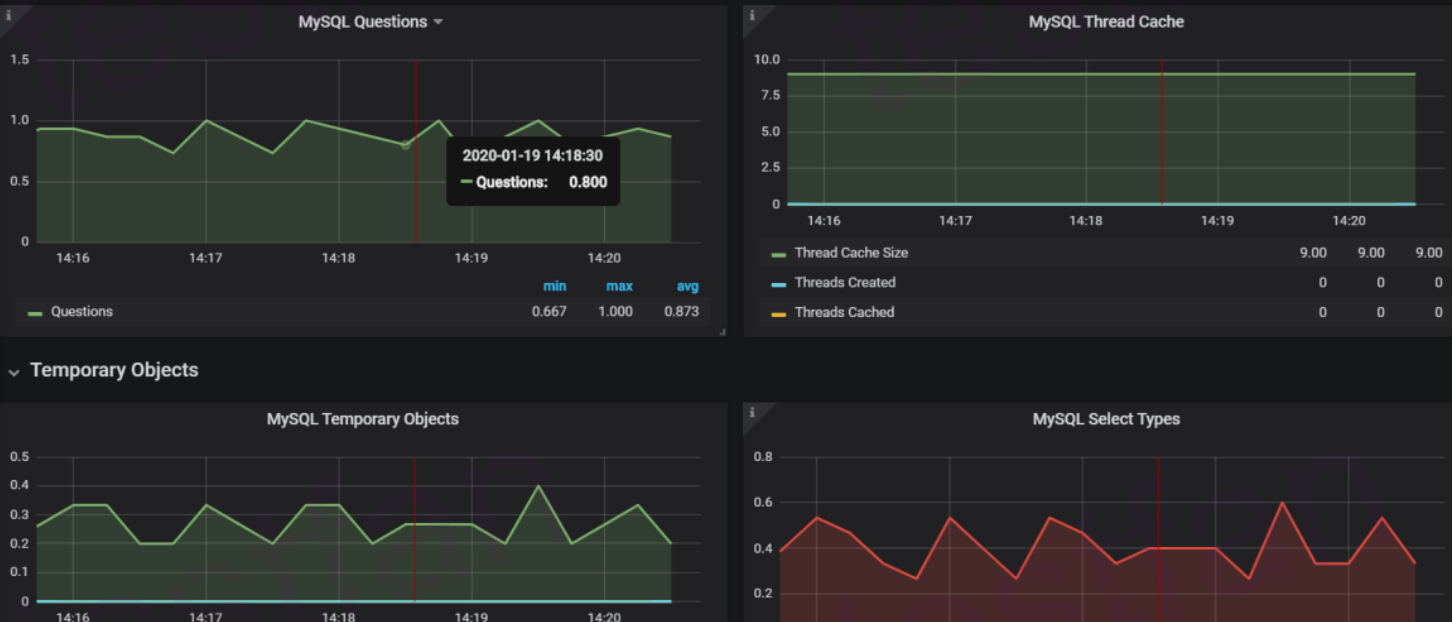1454x622 pixels.
Task: Toggle the Threads Cached legend series
Action: click(x=844, y=312)
